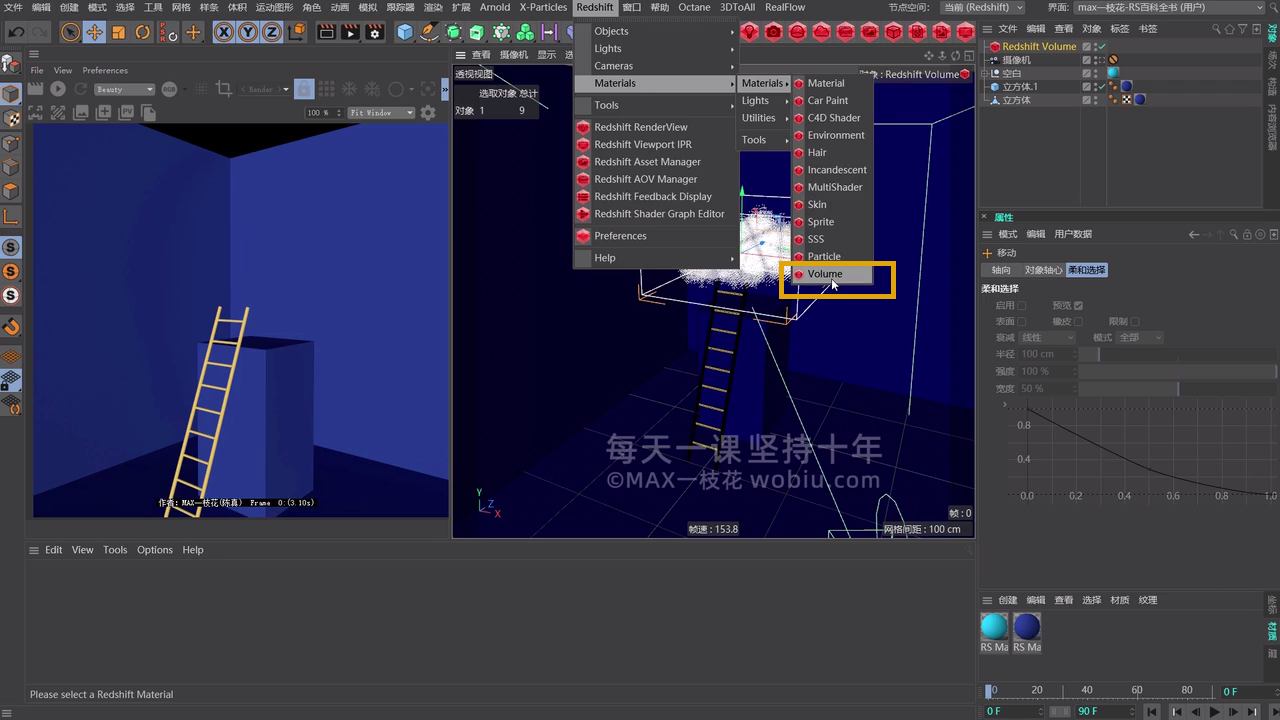Toggle 立方体.1 green enable checkmark
This screenshot has height=720, width=1280.
1101,86
